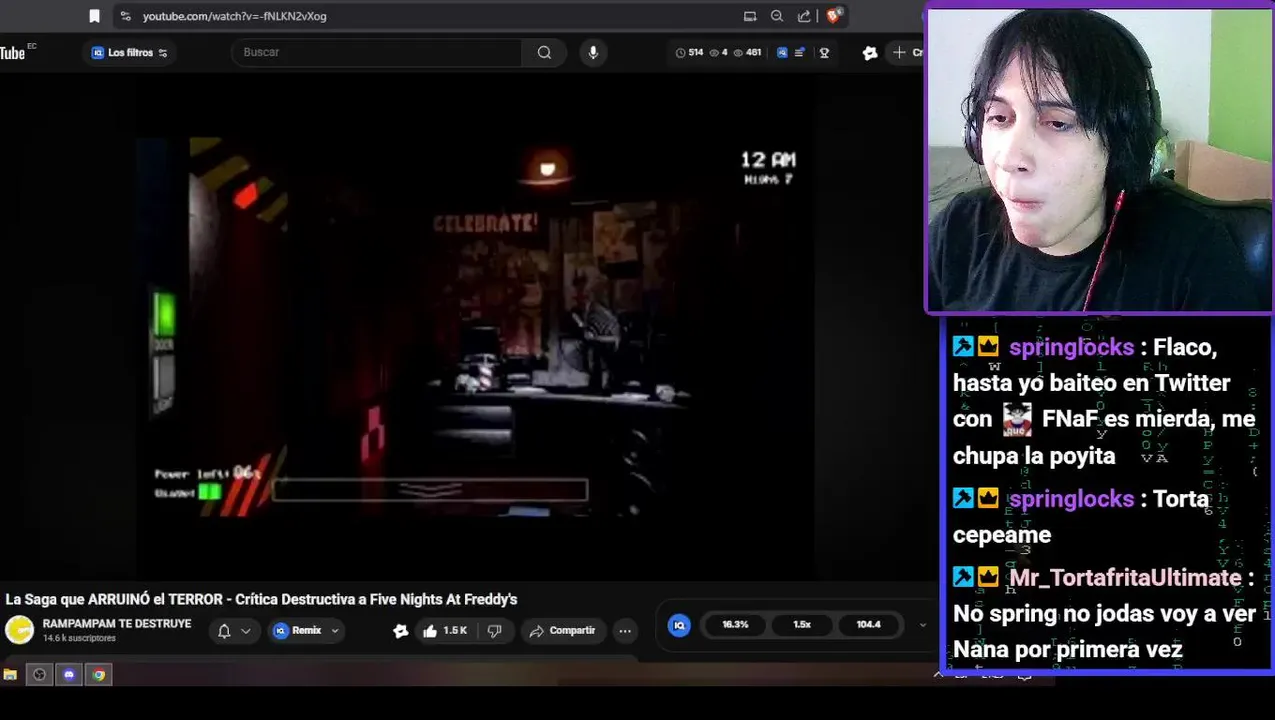The image size is (1275, 720).
Task: Open Discord from the taskbar
Action: 68,675
